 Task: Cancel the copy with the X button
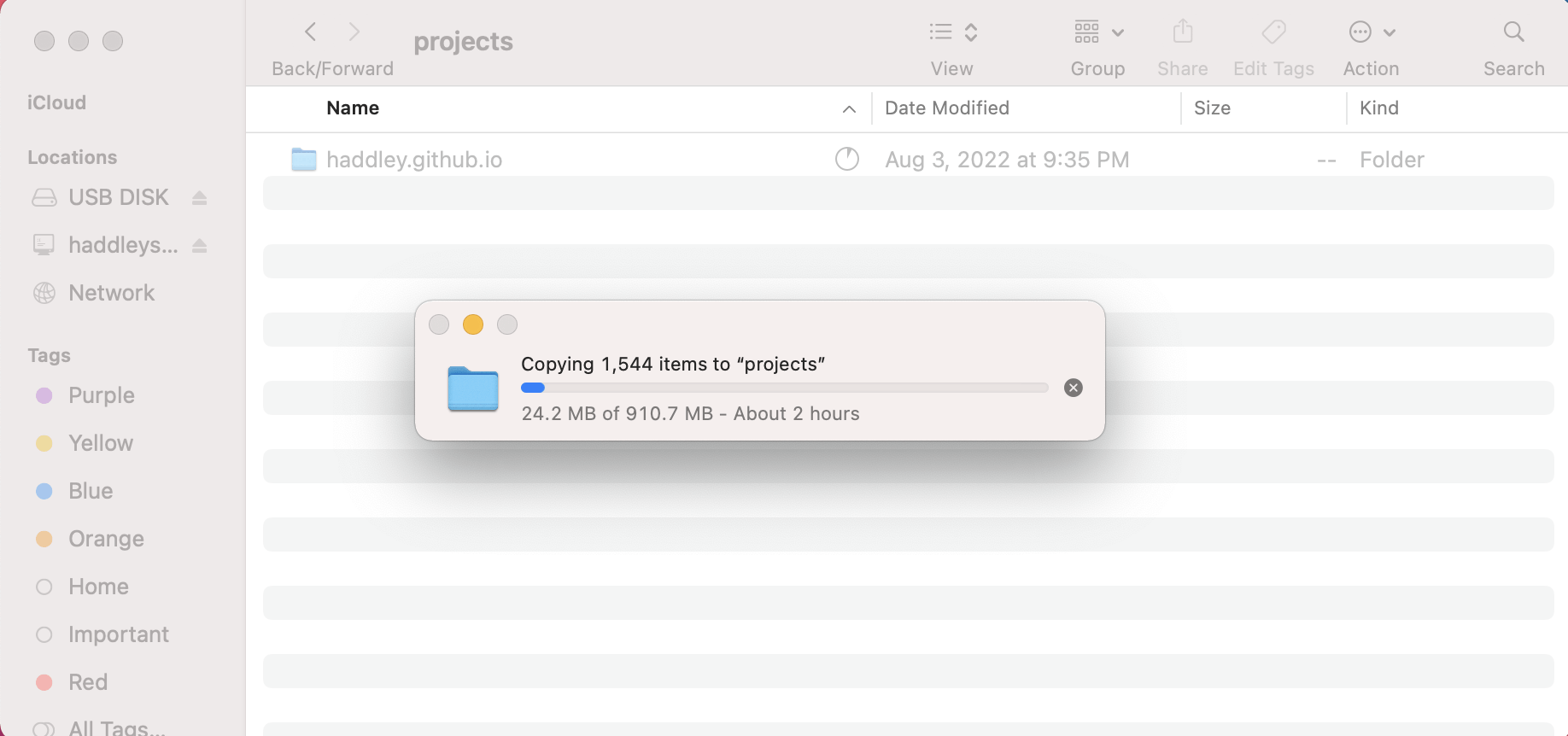click(1074, 388)
